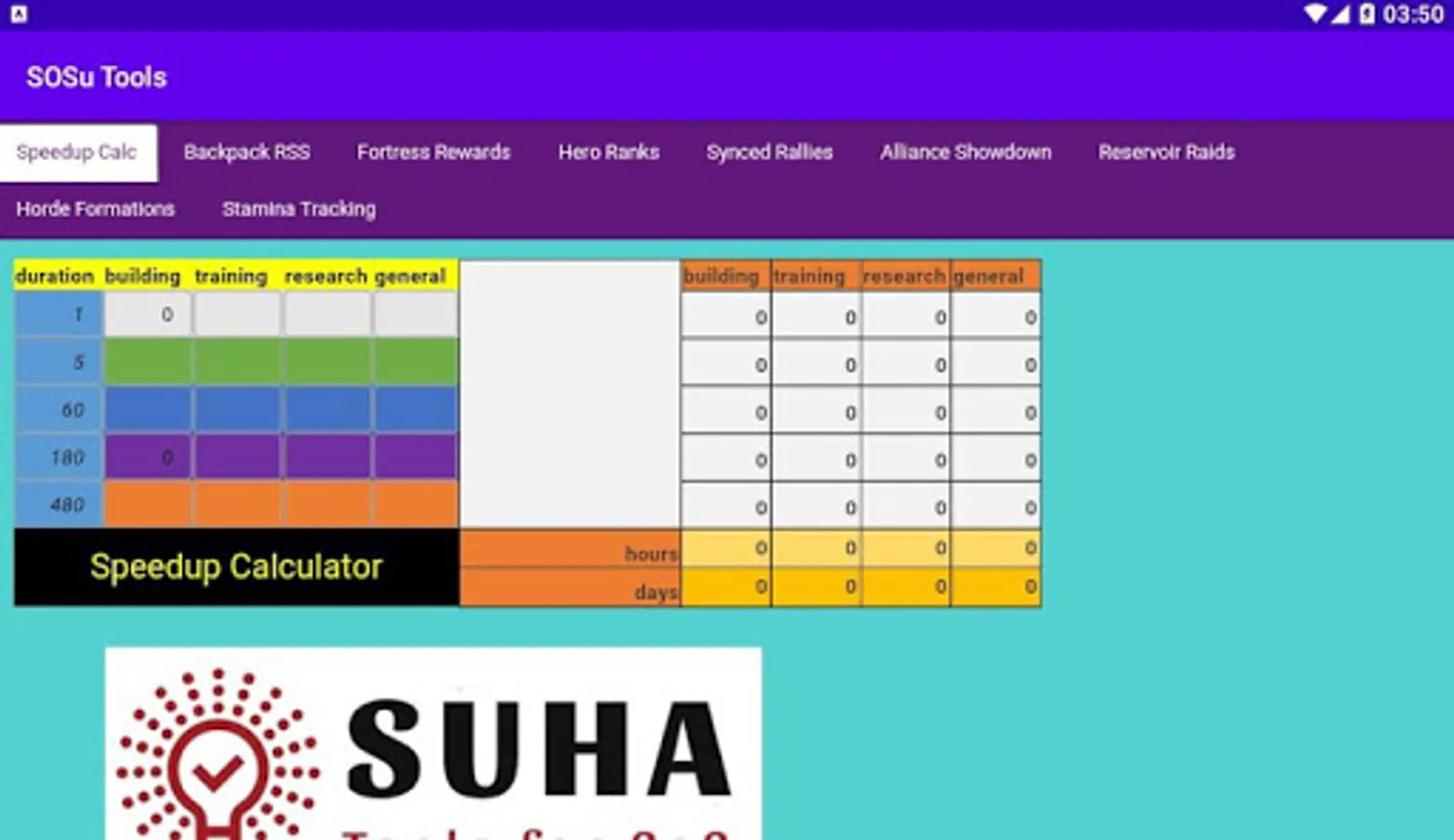Click the SUHA logo image
This screenshot has height=840, width=1454.
[x=433, y=743]
